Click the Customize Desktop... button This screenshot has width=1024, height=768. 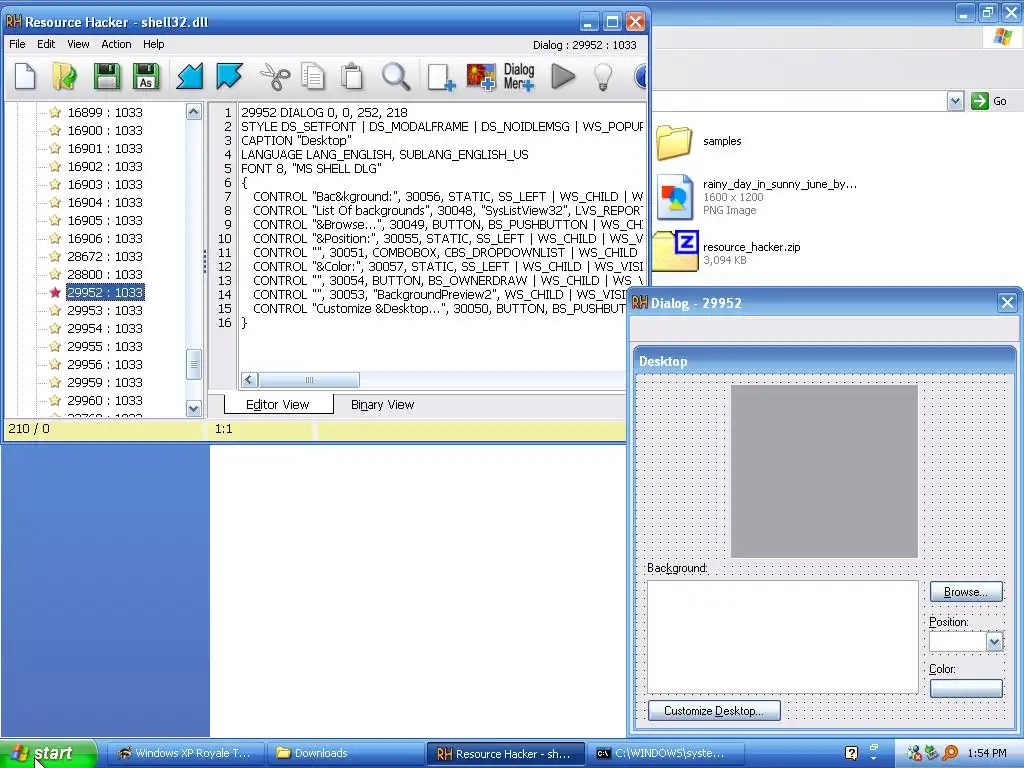click(x=714, y=711)
